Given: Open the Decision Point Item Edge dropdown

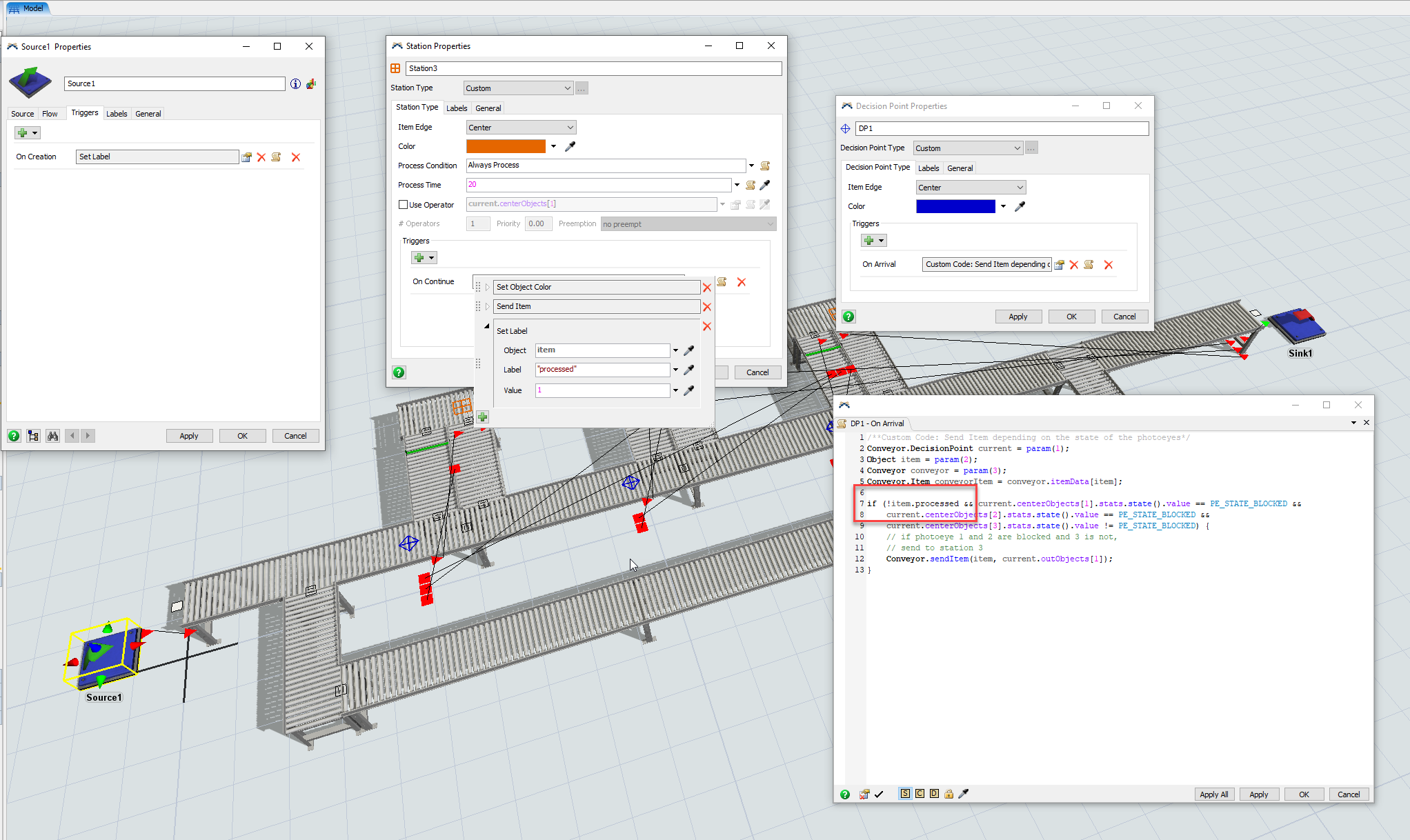Looking at the screenshot, I should [x=970, y=188].
